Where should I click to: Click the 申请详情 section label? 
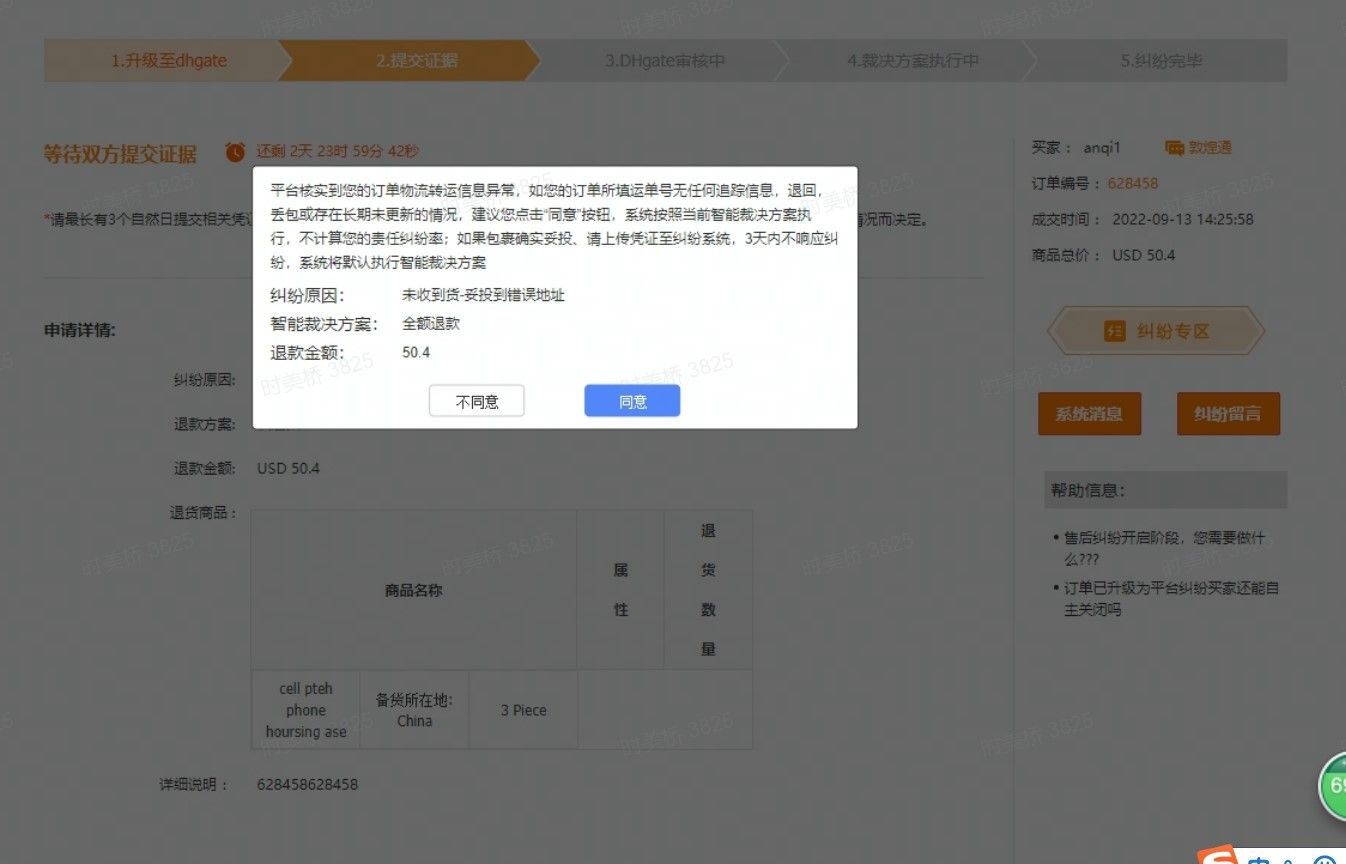coord(79,330)
